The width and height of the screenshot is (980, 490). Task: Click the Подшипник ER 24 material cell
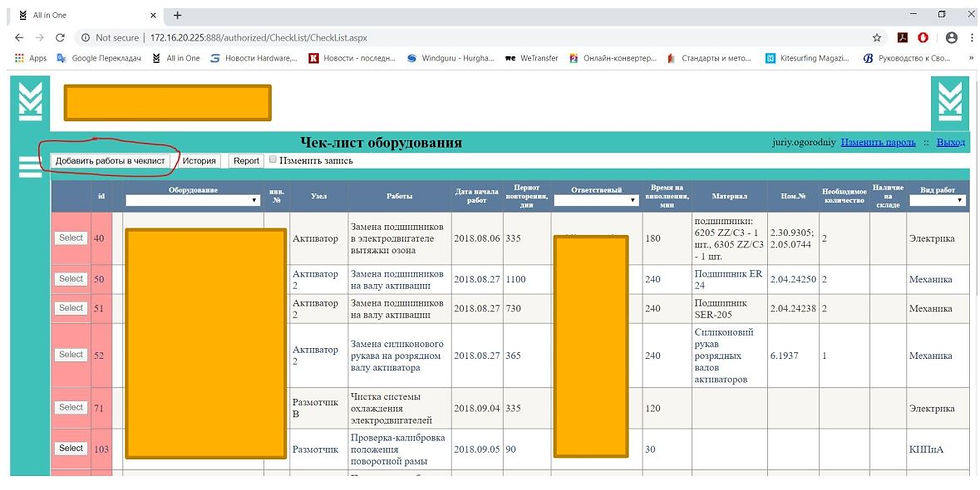point(729,279)
